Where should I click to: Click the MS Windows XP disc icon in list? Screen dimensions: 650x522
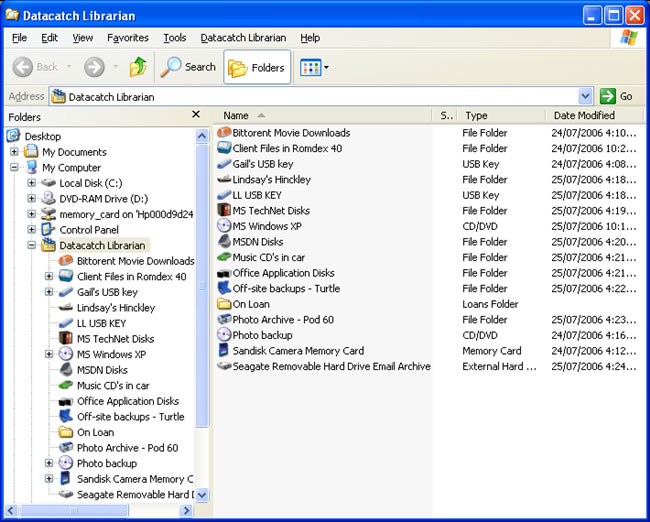[224, 226]
